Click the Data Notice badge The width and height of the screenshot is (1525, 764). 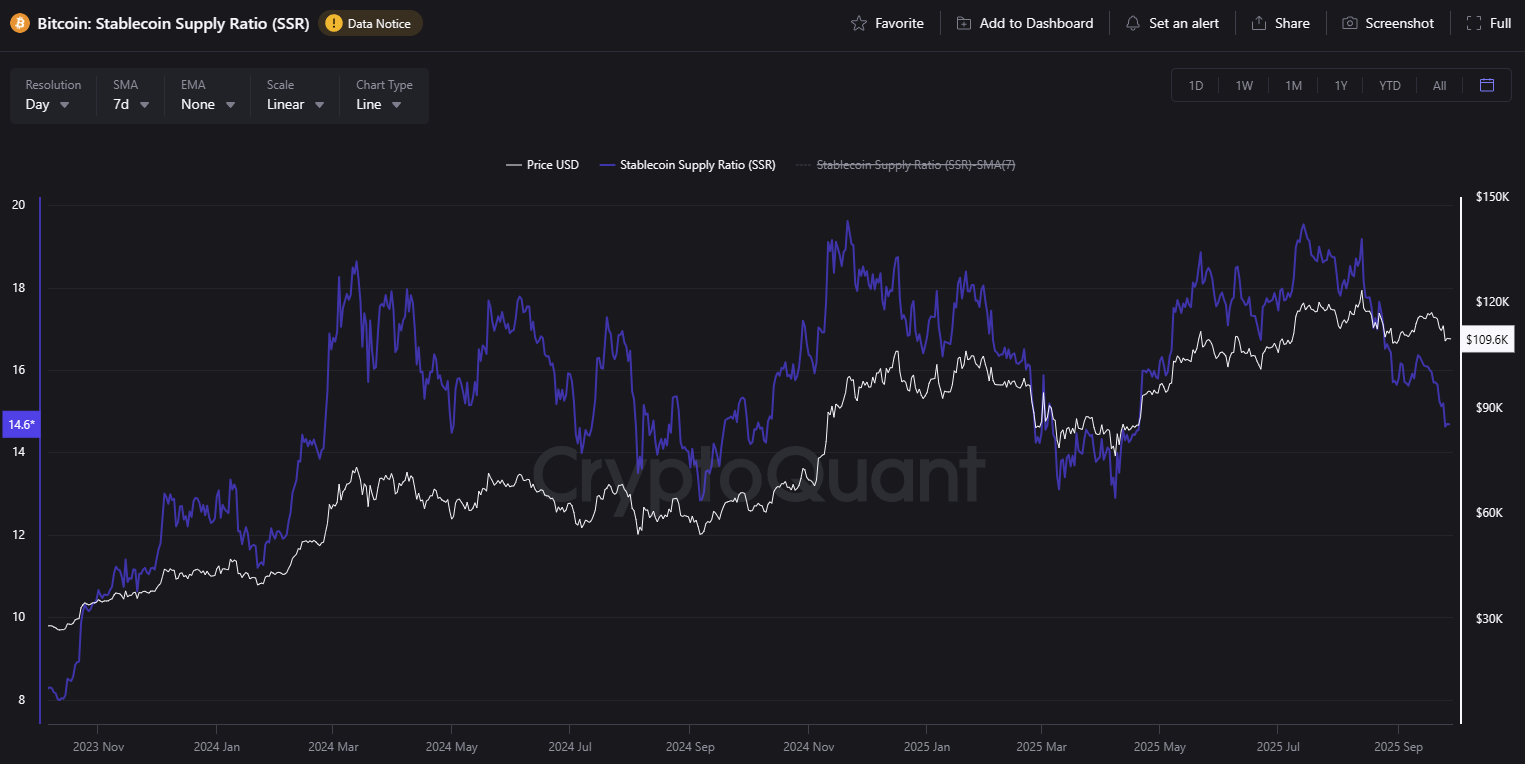coord(370,23)
